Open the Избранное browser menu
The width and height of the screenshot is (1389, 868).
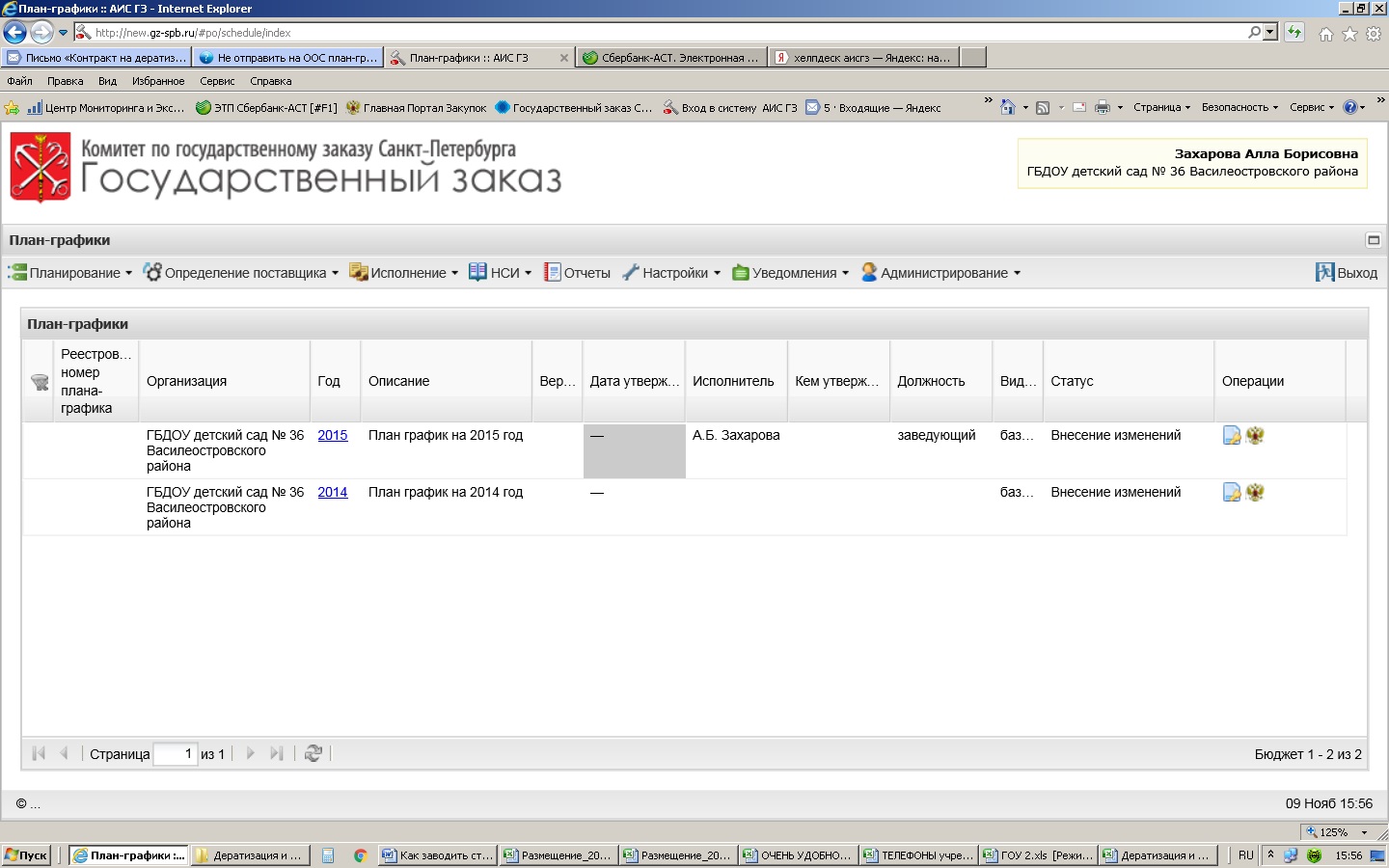[x=158, y=82]
